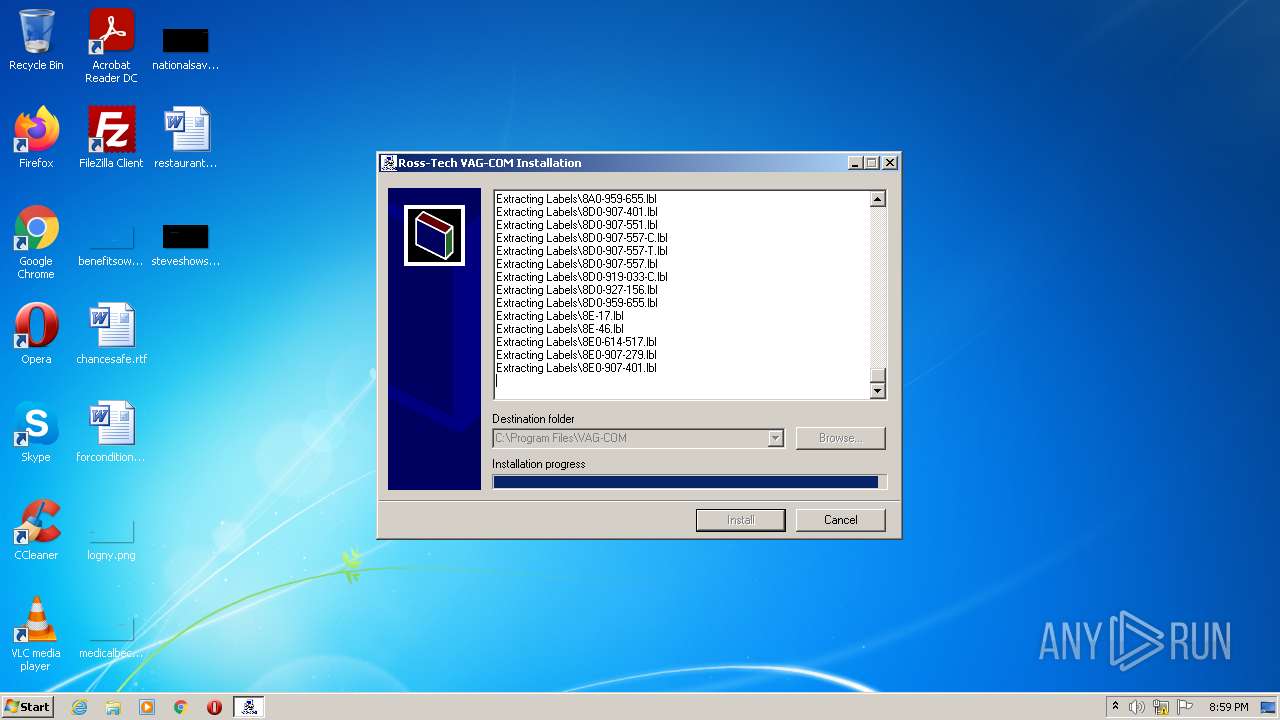This screenshot has width=1280, height=720.
Task: Click Opera icon in the taskbar
Action: (x=214, y=707)
